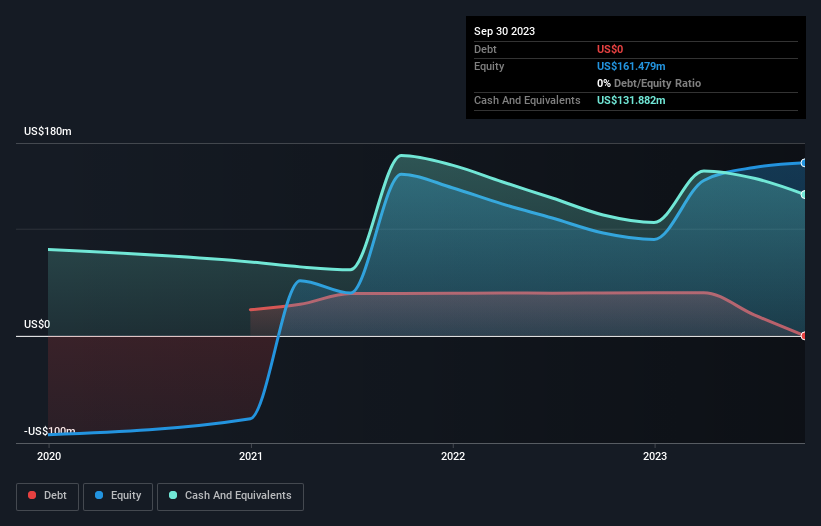Viewport: 821px width, 526px height.
Task: Click the teal Cash And Equivalents legend dot
Action: pyautogui.click(x=173, y=495)
